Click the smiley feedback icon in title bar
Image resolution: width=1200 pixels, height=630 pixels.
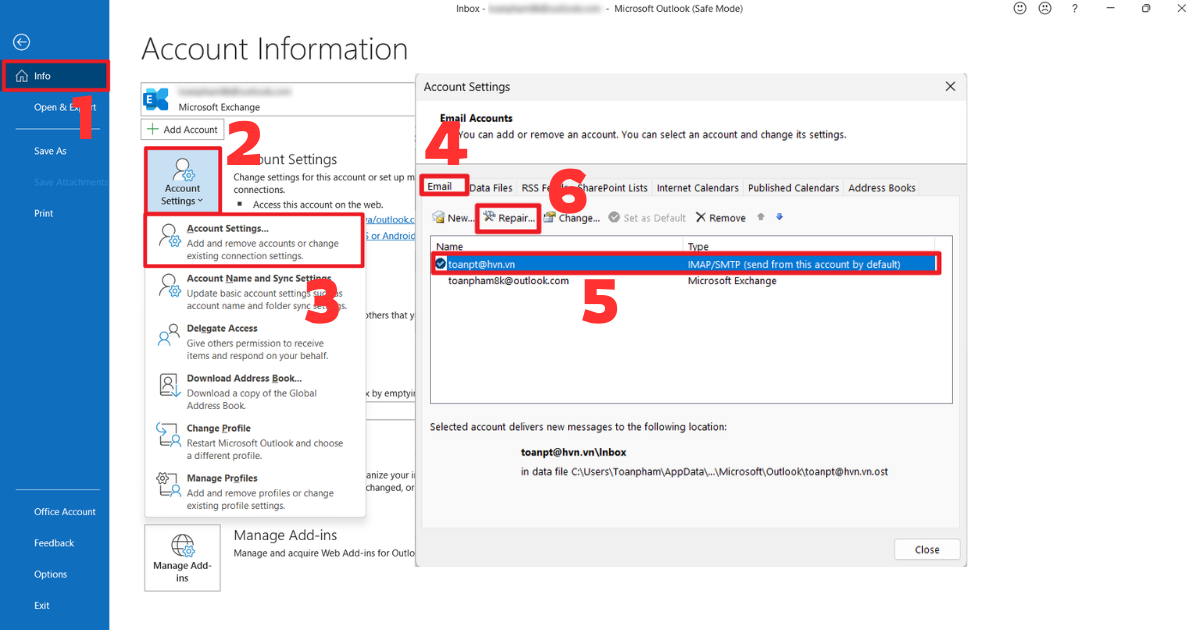click(x=1020, y=8)
